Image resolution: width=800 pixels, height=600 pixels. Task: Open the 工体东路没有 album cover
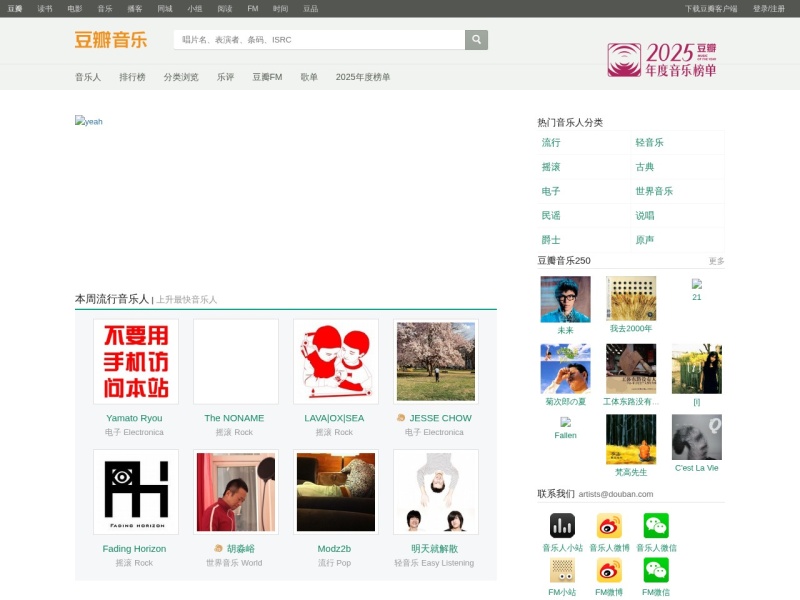[631, 368]
